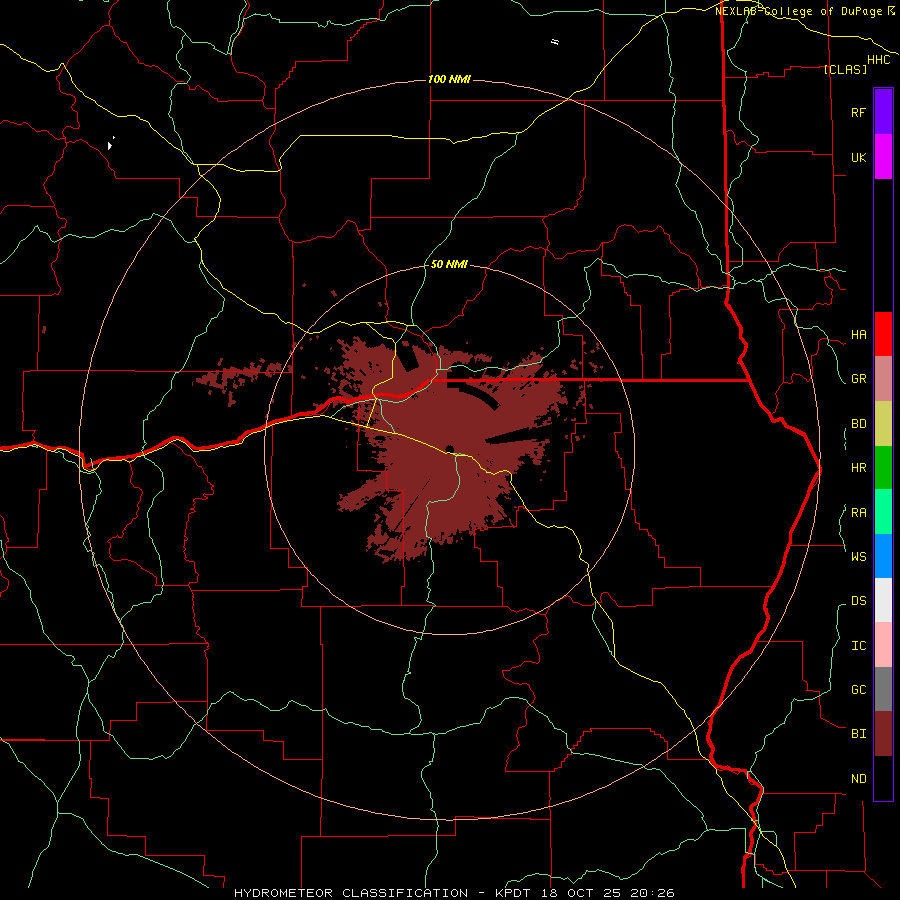900x900 pixels.
Task: Click the "GR" legend label
Action: click(x=858, y=379)
